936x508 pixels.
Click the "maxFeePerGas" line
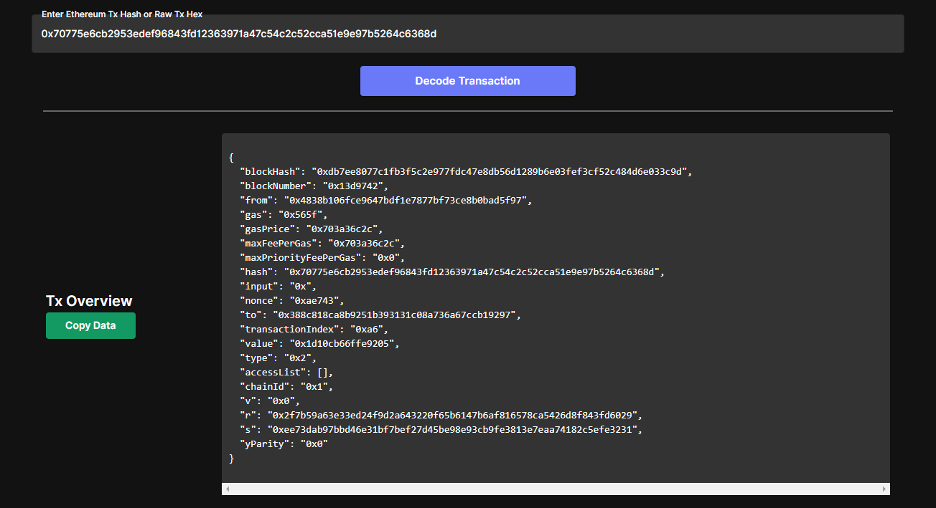click(x=322, y=244)
